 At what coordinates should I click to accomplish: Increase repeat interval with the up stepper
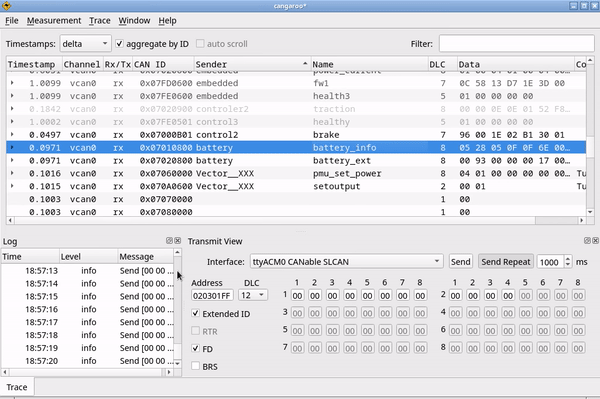point(568,258)
